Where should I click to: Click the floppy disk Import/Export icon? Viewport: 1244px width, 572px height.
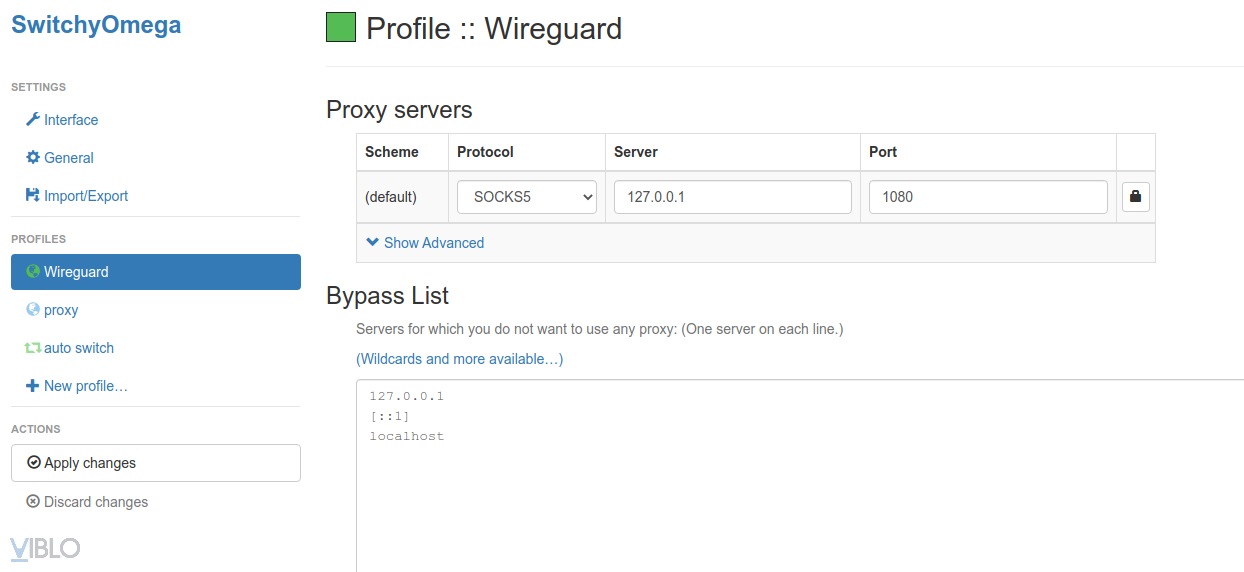(33, 196)
